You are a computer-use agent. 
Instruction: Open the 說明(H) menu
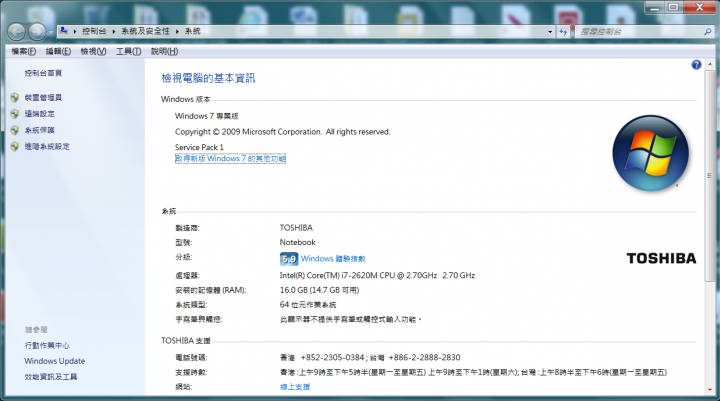(x=164, y=51)
